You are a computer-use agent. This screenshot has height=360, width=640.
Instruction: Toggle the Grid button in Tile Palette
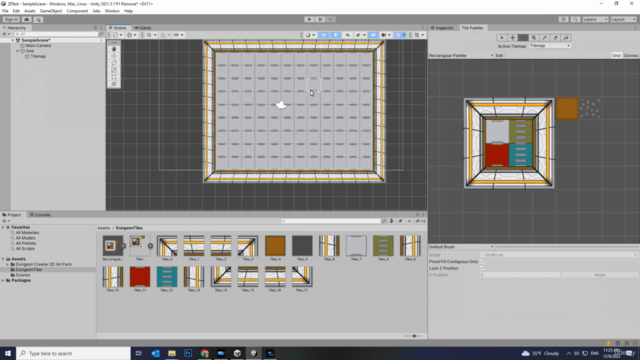click(x=616, y=56)
